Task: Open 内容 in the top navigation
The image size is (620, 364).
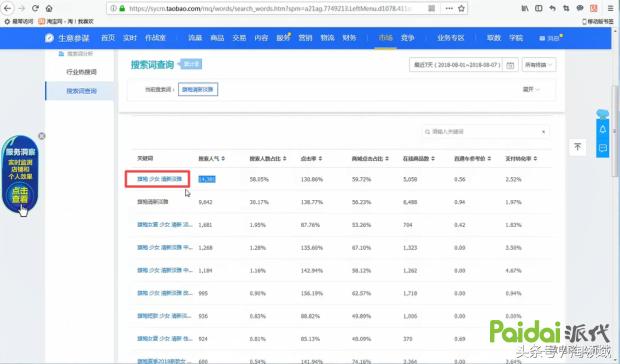Action: pos(261,38)
